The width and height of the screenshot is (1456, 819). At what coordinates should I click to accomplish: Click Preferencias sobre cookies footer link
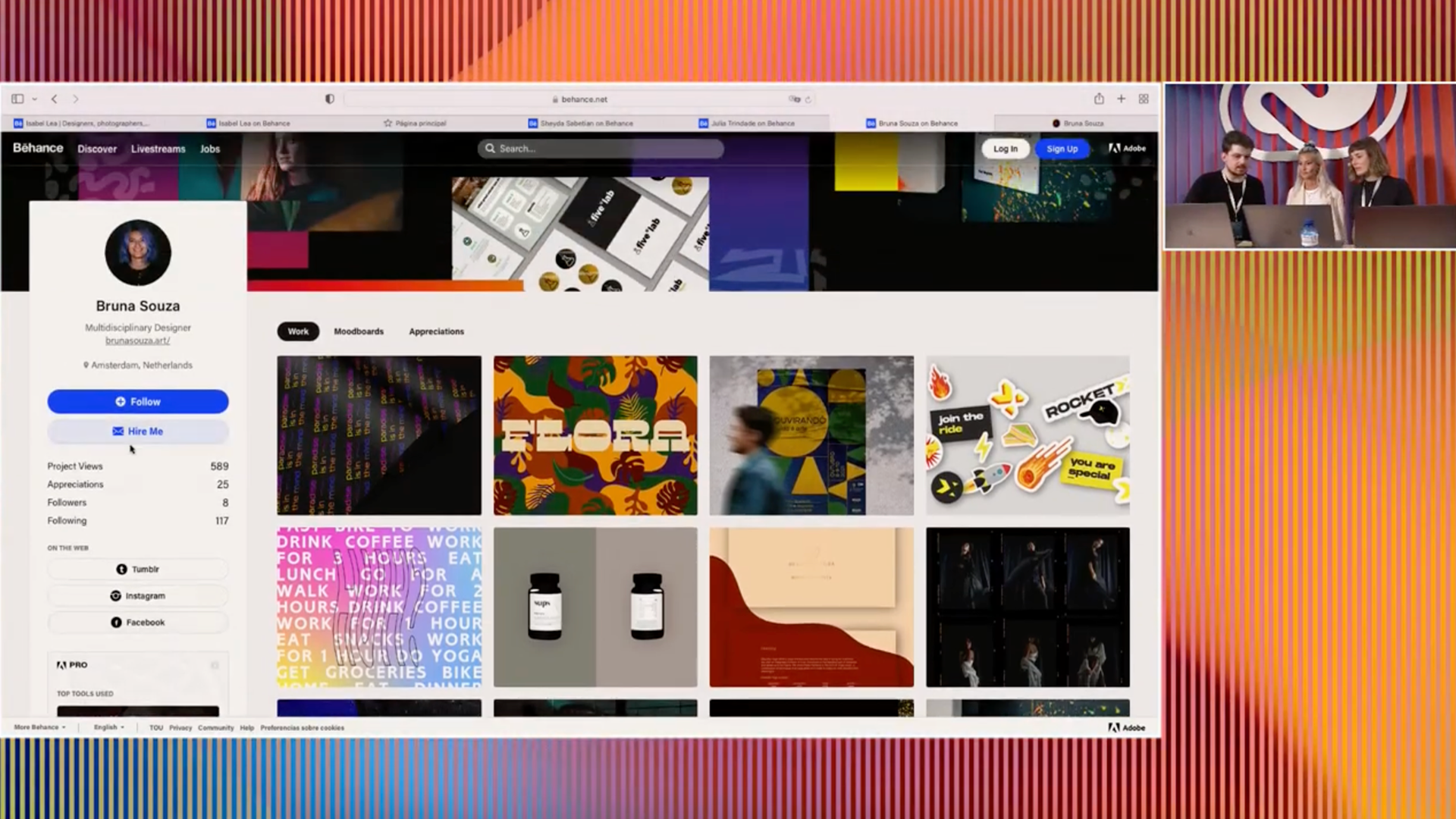[x=302, y=727]
